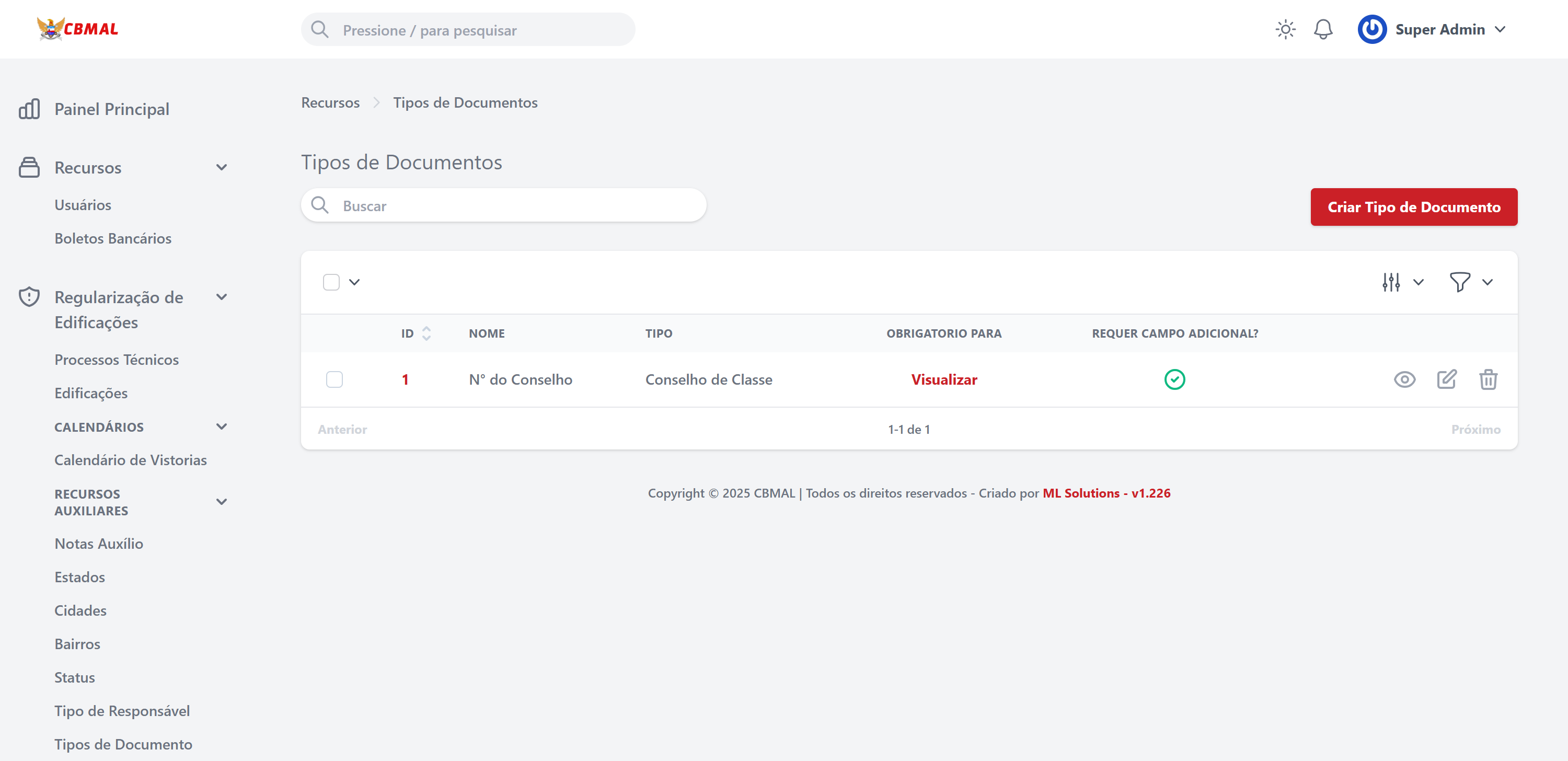Toggle the green check under Requer Campo Adicional
Viewport: 1568px width, 761px height.
coord(1175,379)
